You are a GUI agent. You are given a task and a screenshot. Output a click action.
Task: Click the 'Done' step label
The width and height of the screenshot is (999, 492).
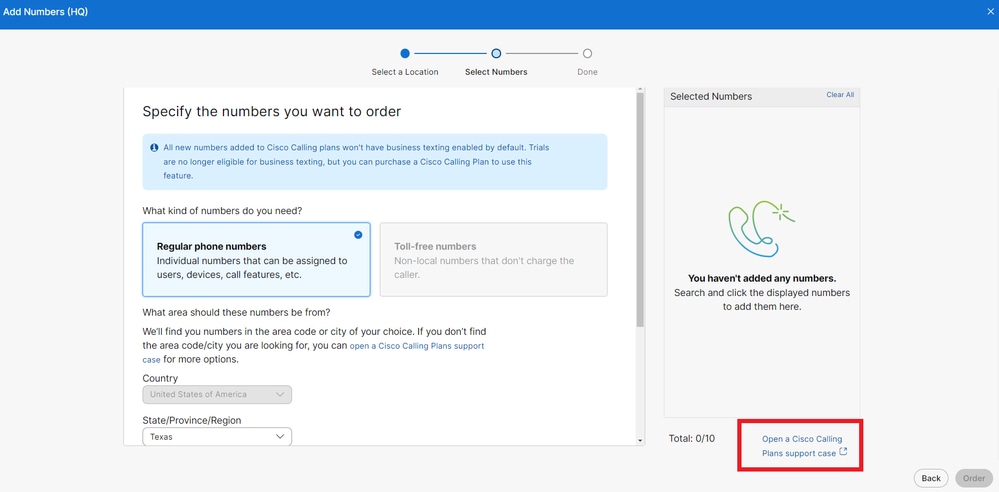pos(587,72)
